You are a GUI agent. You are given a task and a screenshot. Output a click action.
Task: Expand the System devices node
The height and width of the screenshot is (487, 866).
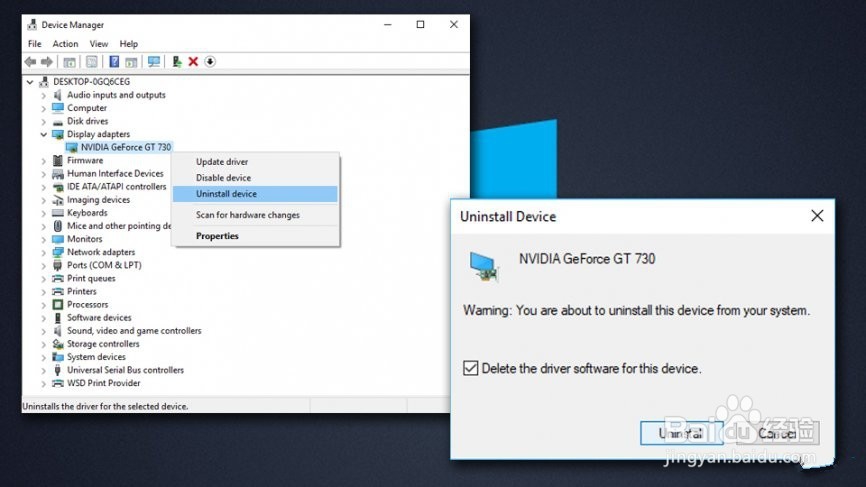pos(44,357)
